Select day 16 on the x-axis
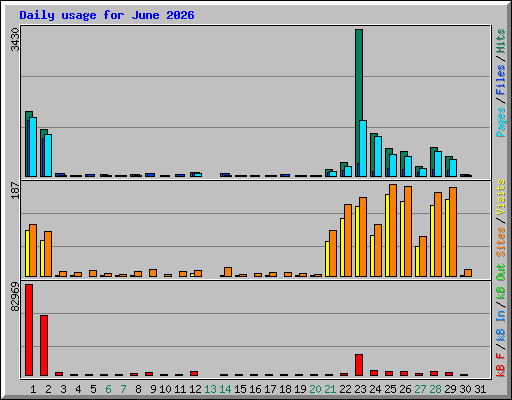The image size is (512, 400). [x=255, y=389]
